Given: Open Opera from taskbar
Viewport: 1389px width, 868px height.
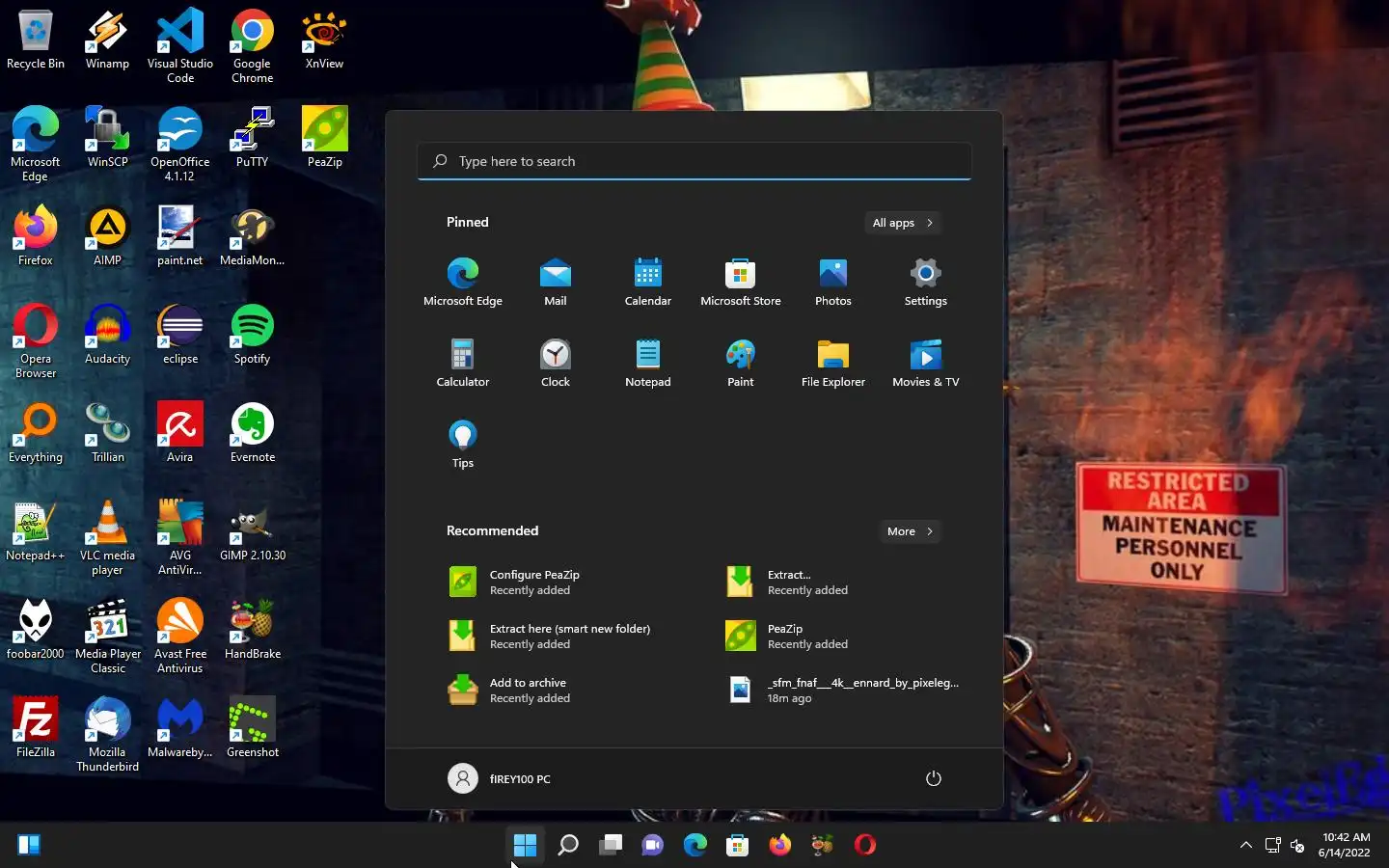Looking at the screenshot, I should [x=865, y=845].
